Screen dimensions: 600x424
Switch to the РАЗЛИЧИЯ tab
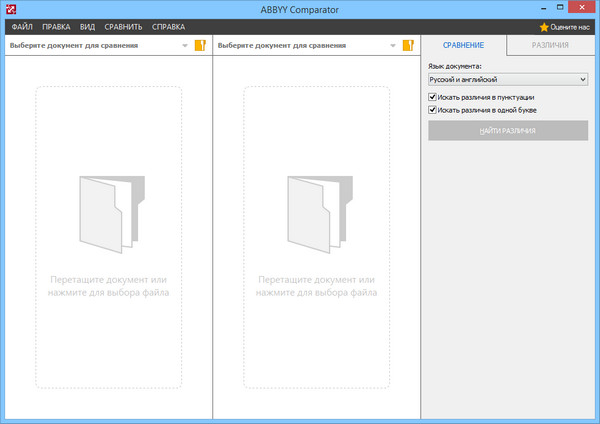551,46
